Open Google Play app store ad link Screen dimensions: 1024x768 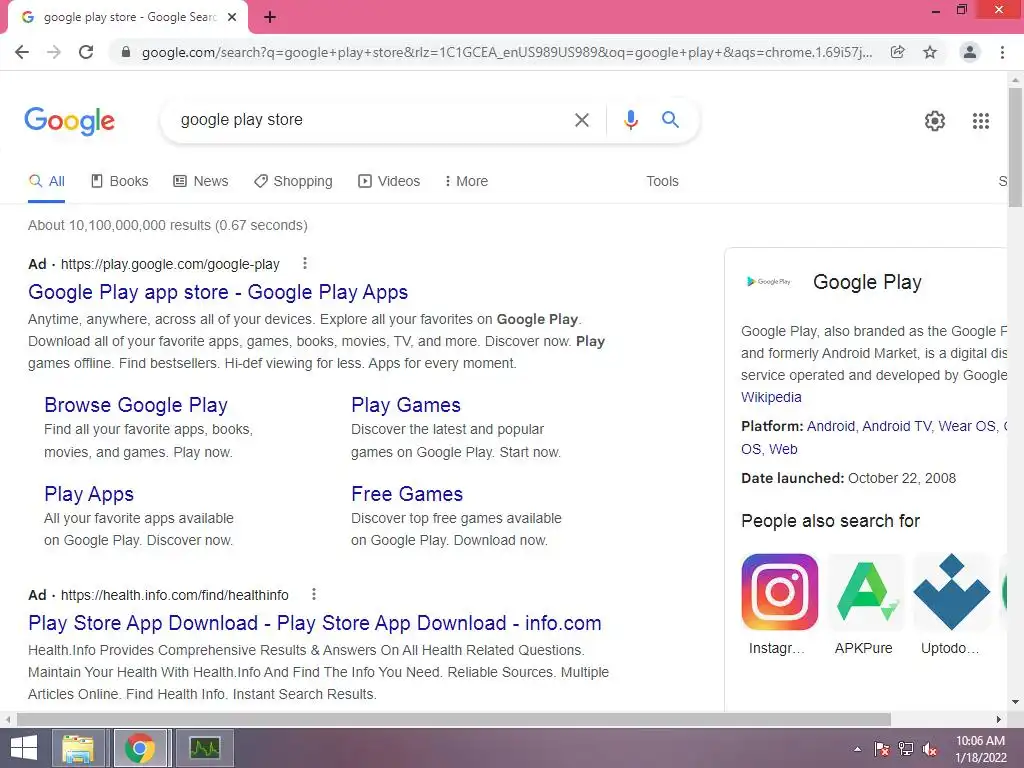coord(218,292)
